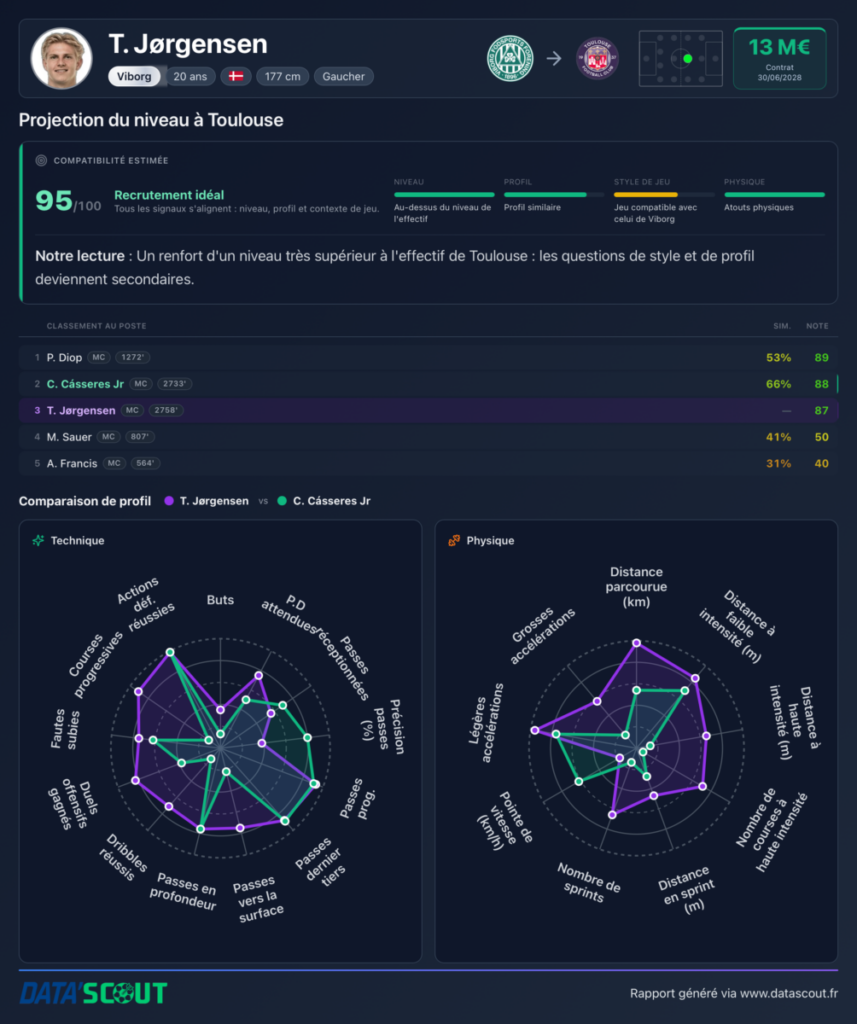This screenshot has width=857, height=1024.
Task: Select P. Diop ranking row
Action: [x=428, y=357]
